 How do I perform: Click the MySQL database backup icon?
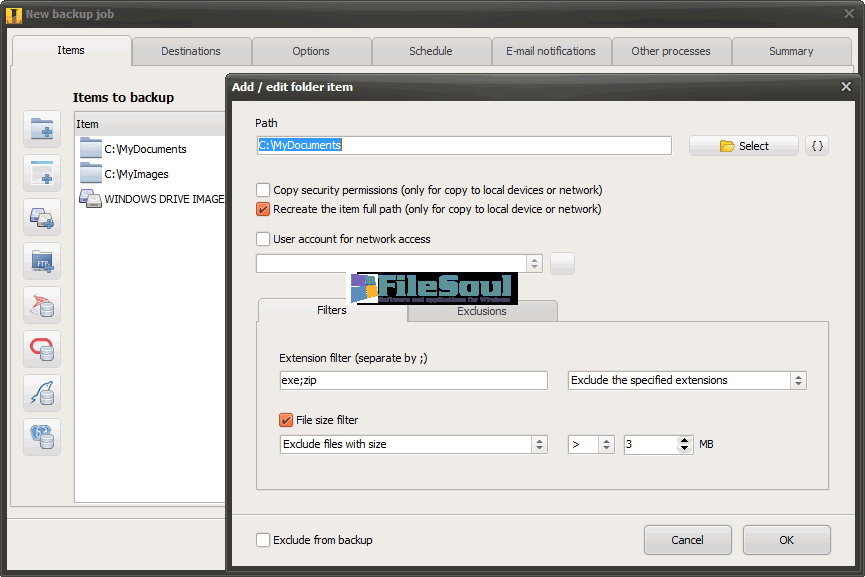pyautogui.click(x=42, y=393)
